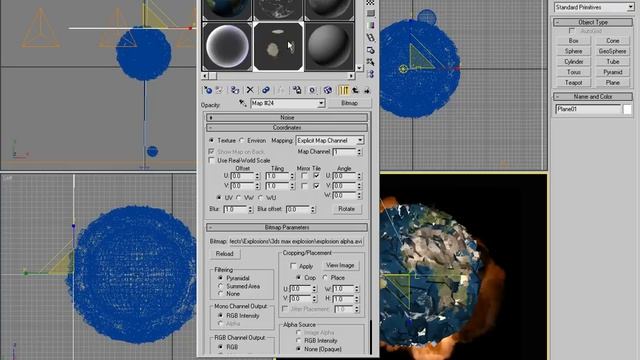
Task: Click the View Image button
Action: [340, 265]
